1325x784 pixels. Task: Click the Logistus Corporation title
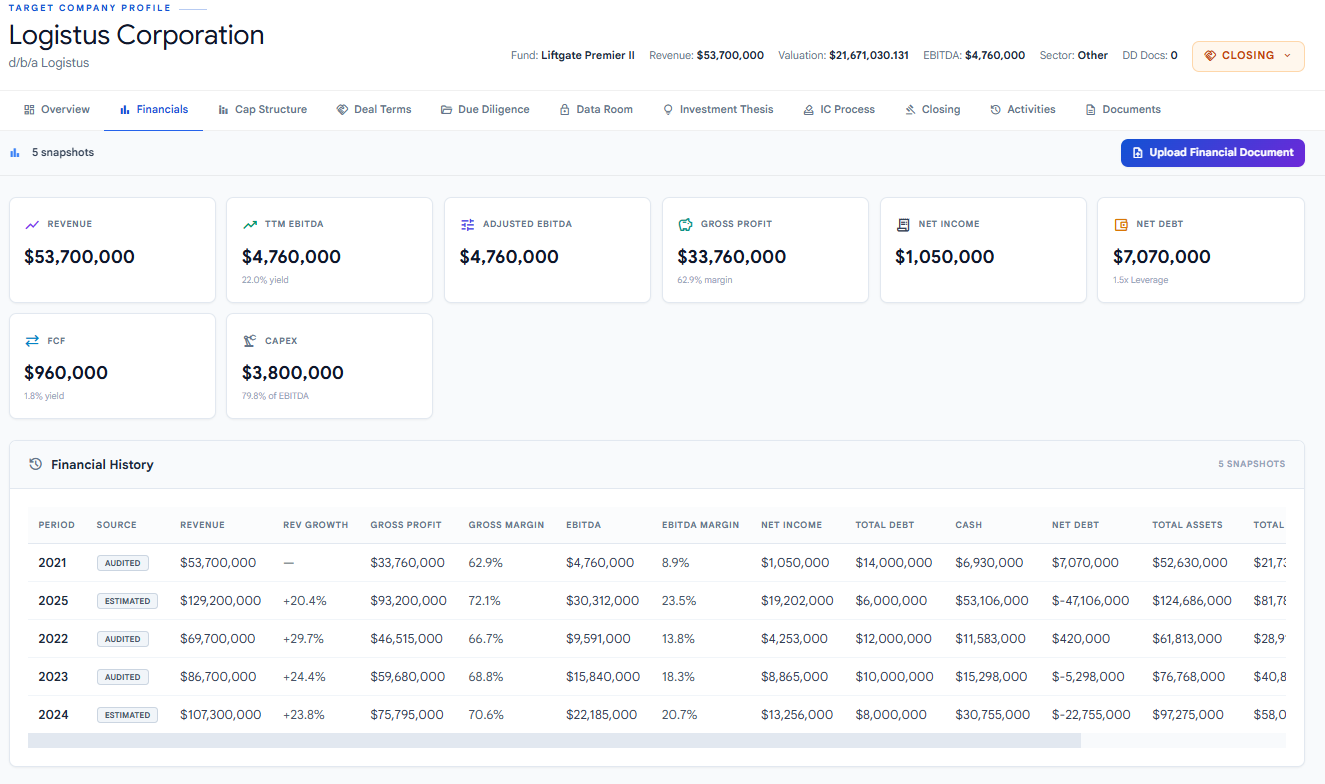(137, 35)
